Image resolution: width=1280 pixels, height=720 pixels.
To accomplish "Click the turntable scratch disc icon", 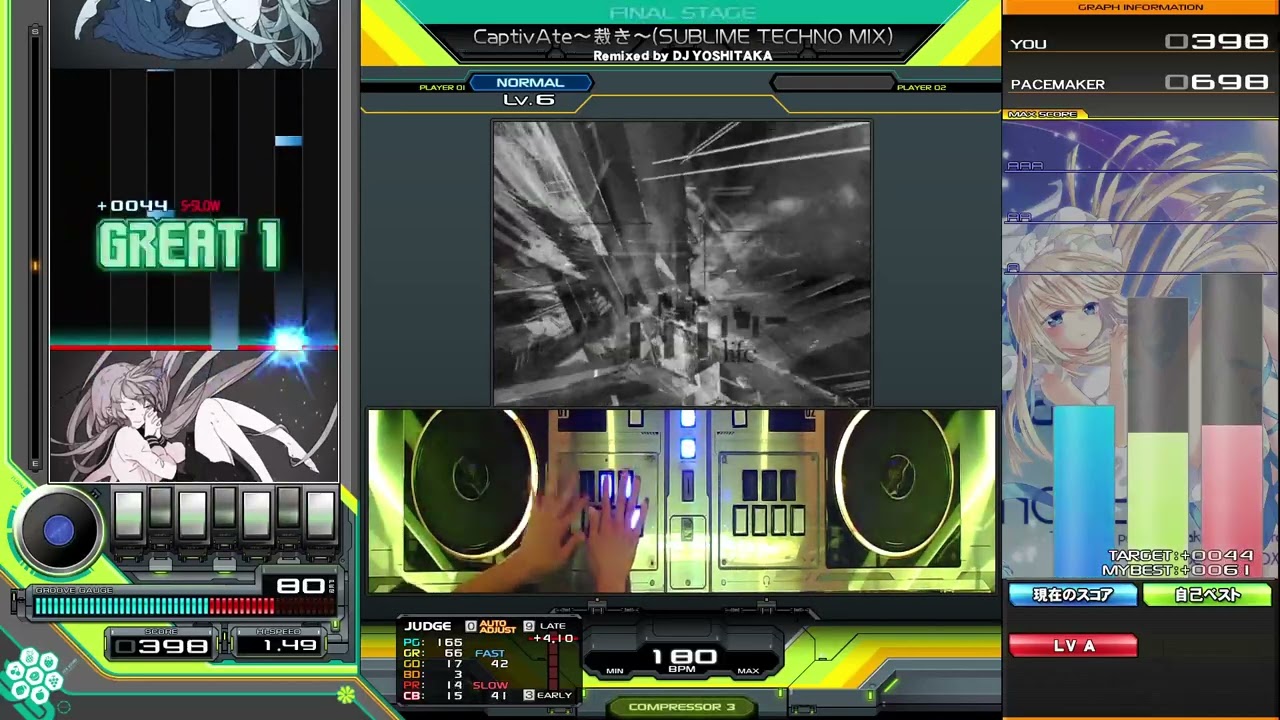I will point(58,531).
